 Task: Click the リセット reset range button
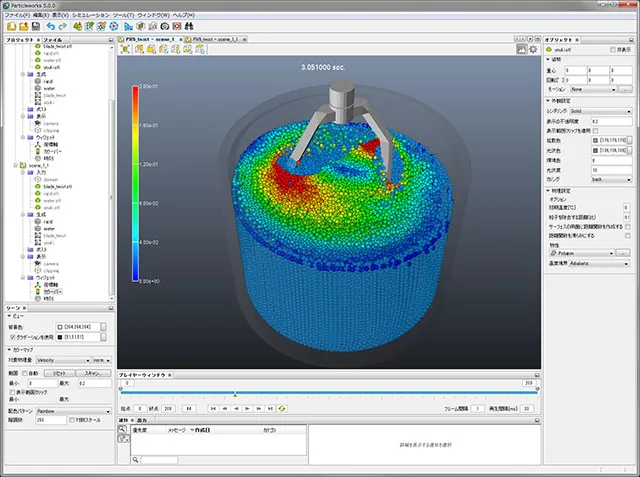[x=59, y=373]
